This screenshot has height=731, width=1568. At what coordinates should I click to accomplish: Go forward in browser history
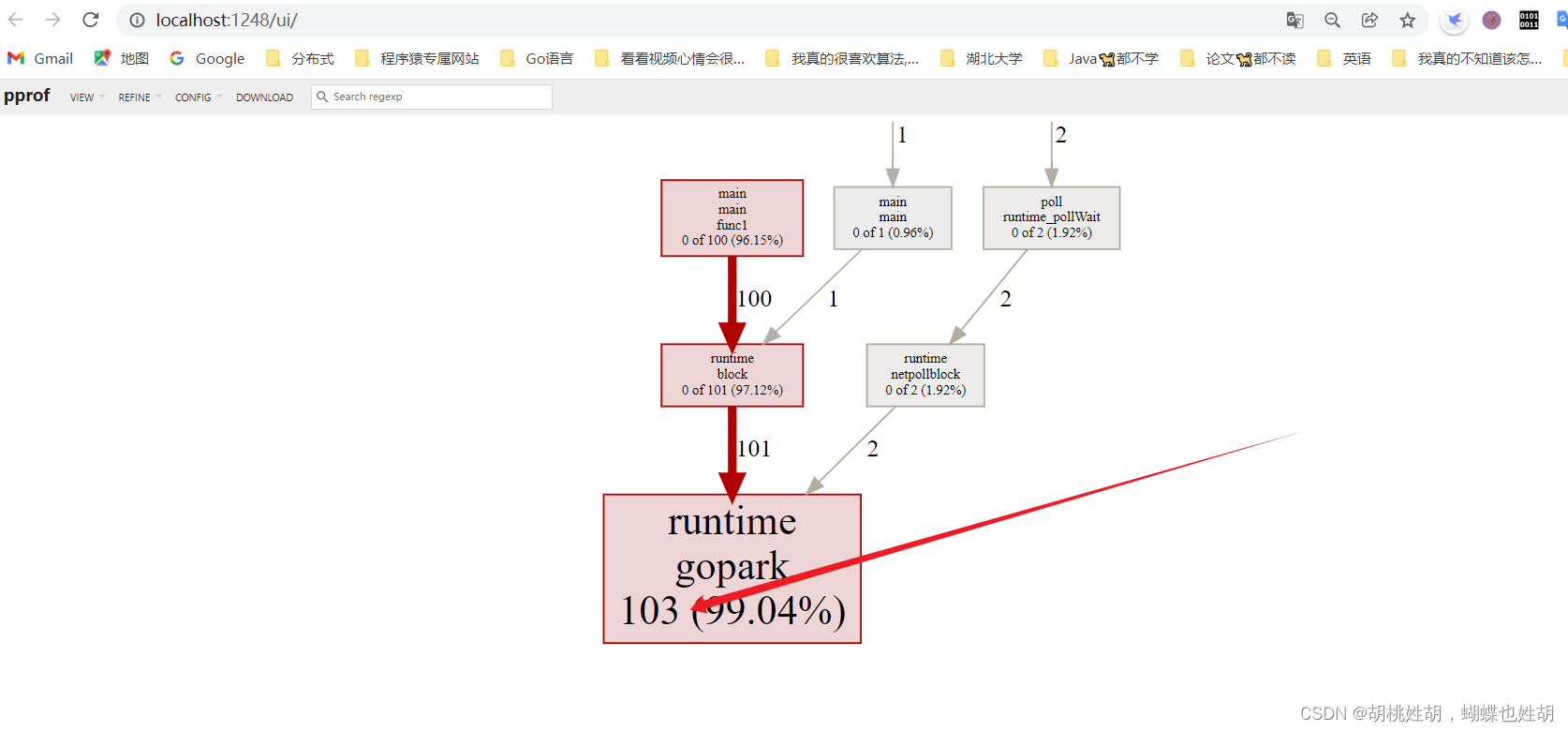click(52, 20)
